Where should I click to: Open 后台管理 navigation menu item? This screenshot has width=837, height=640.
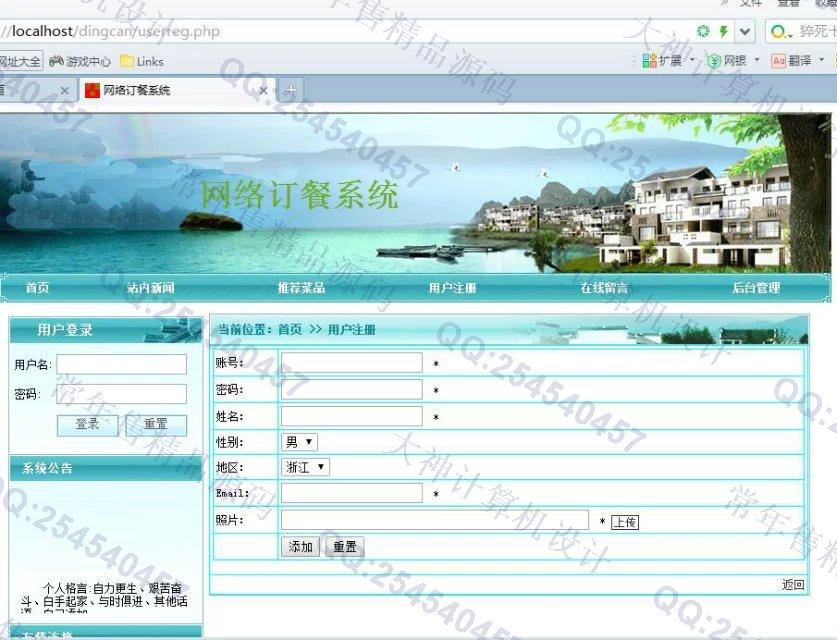point(755,288)
